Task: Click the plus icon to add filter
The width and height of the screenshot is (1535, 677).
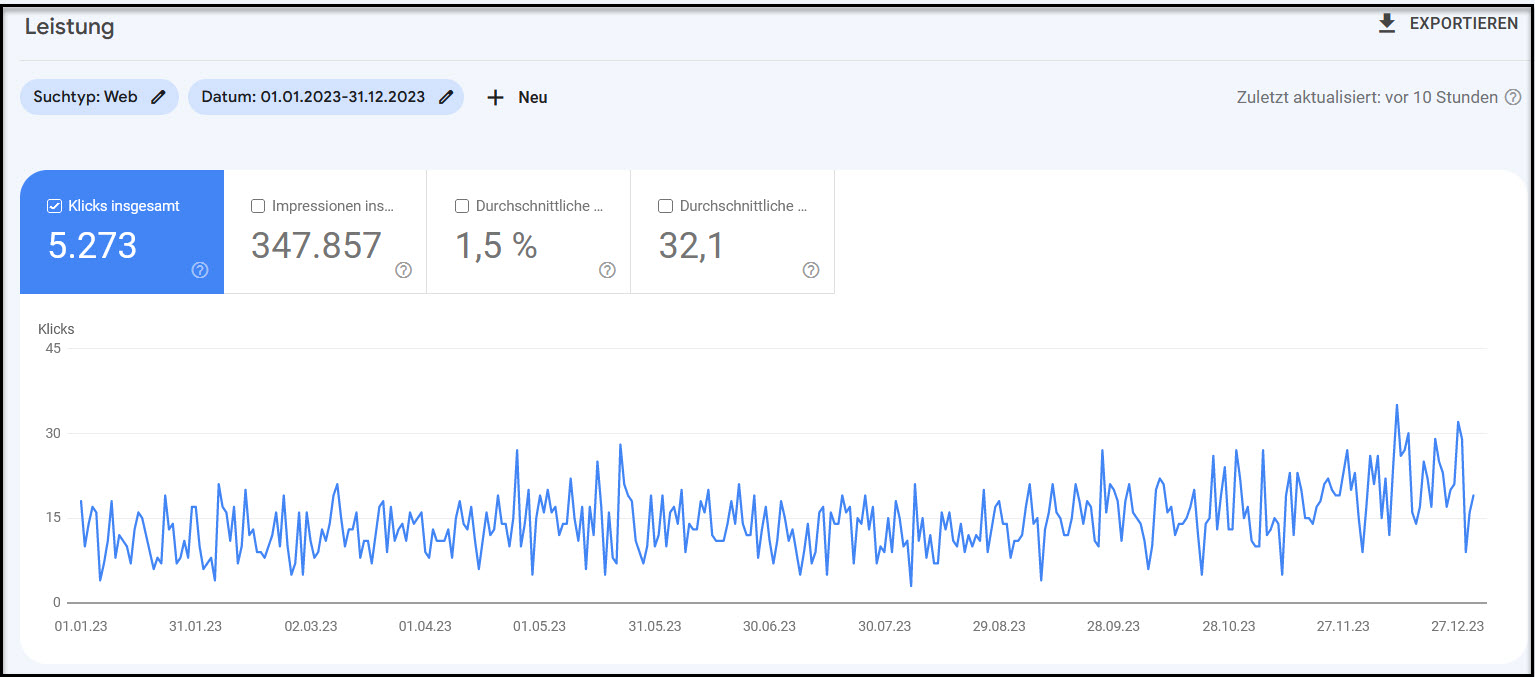Action: 495,98
